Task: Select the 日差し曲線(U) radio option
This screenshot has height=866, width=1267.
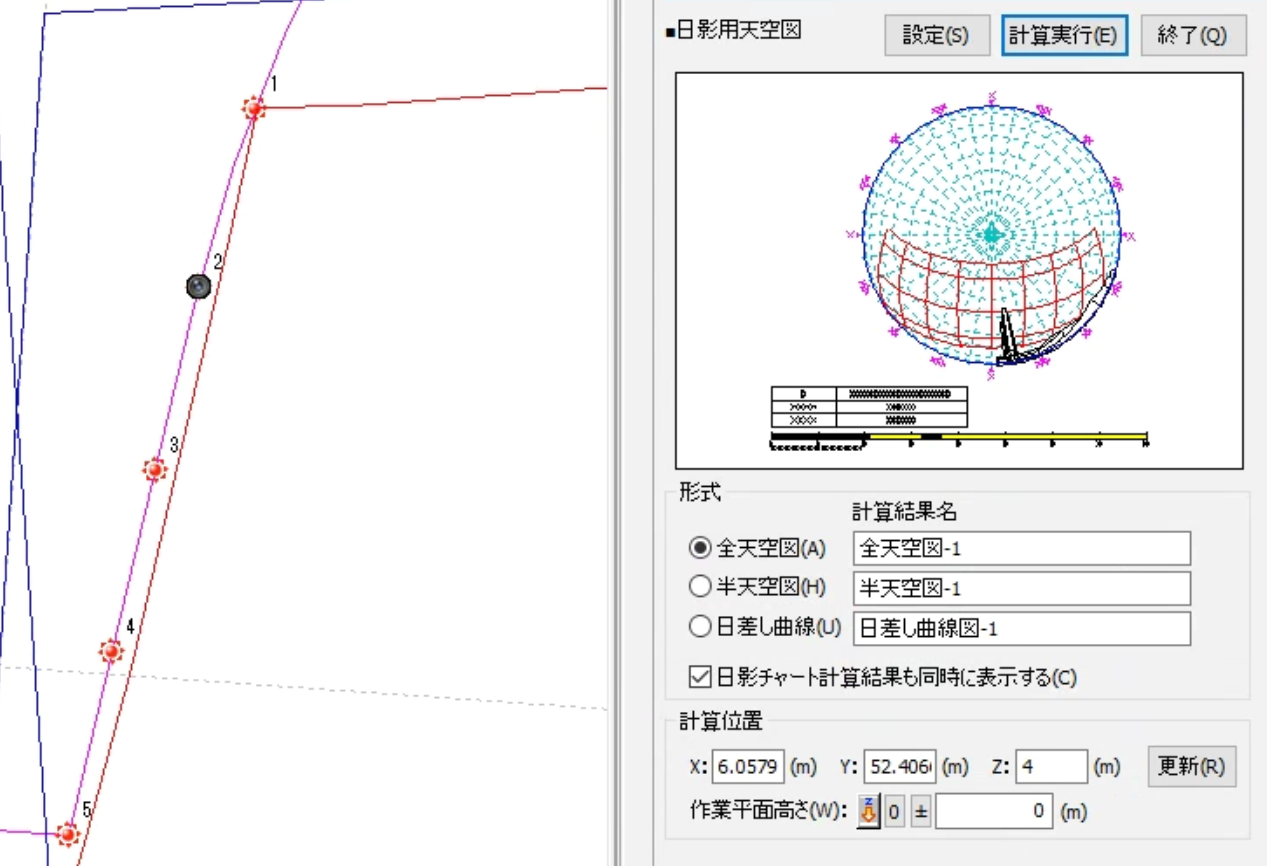Action: pos(766,627)
